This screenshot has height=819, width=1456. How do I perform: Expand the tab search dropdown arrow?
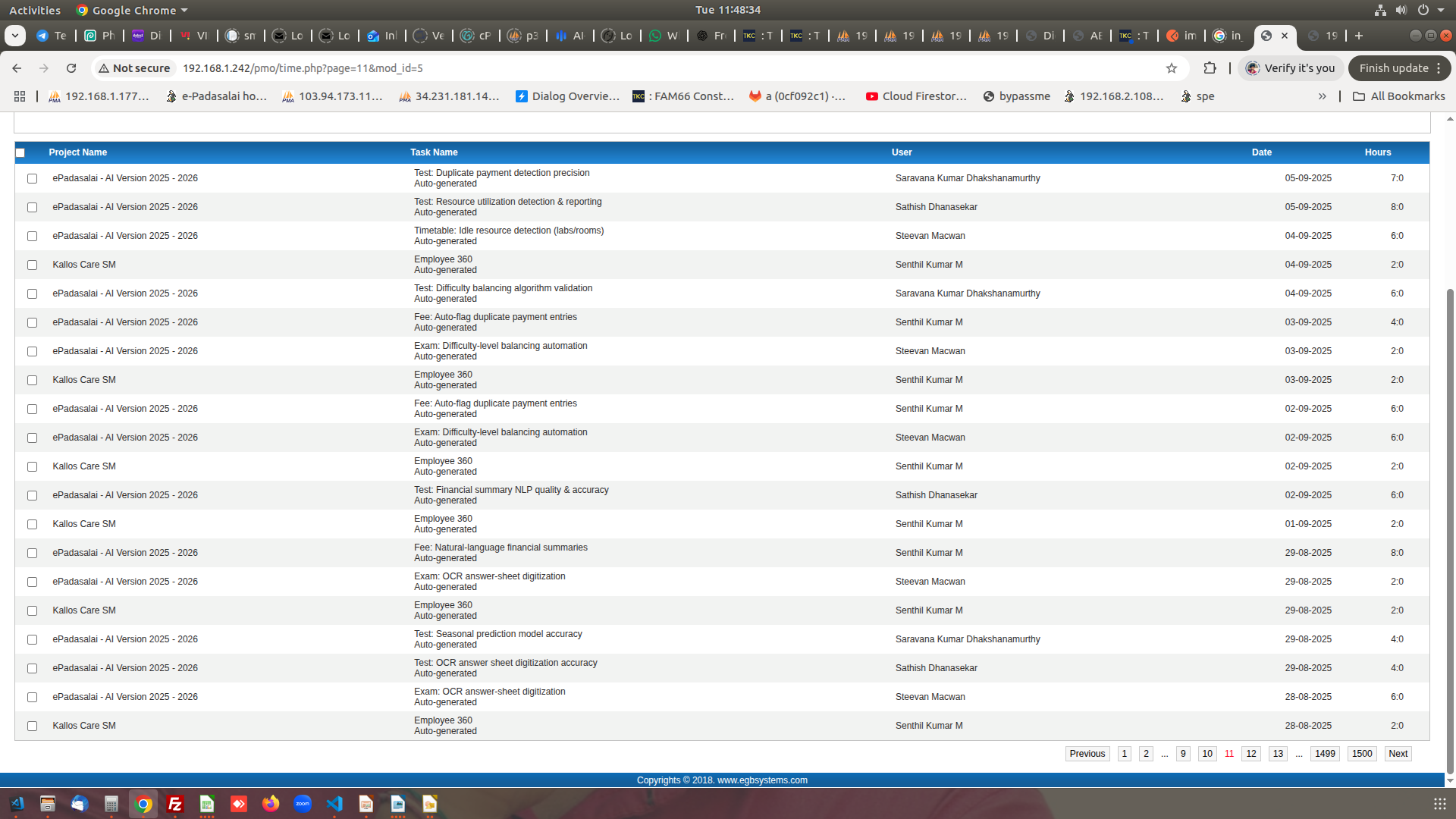pyautogui.click(x=15, y=36)
